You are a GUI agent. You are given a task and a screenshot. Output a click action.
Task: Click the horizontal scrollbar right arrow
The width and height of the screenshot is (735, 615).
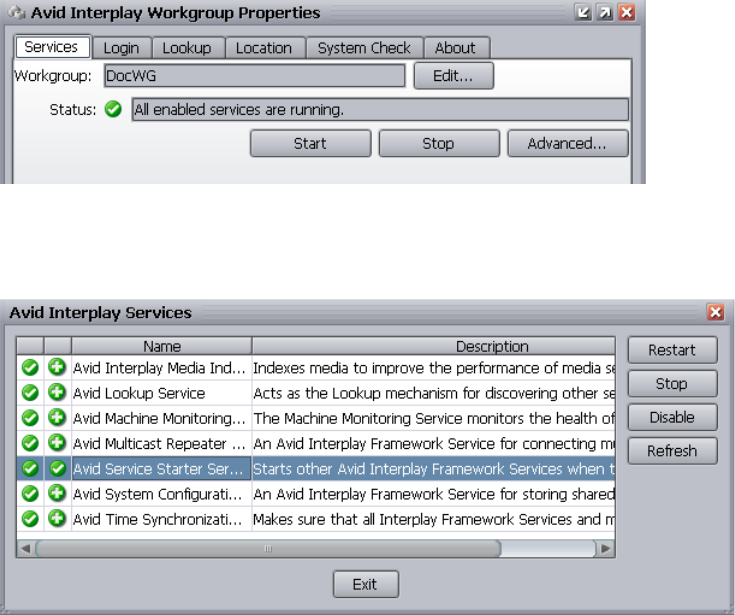click(605, 548)
